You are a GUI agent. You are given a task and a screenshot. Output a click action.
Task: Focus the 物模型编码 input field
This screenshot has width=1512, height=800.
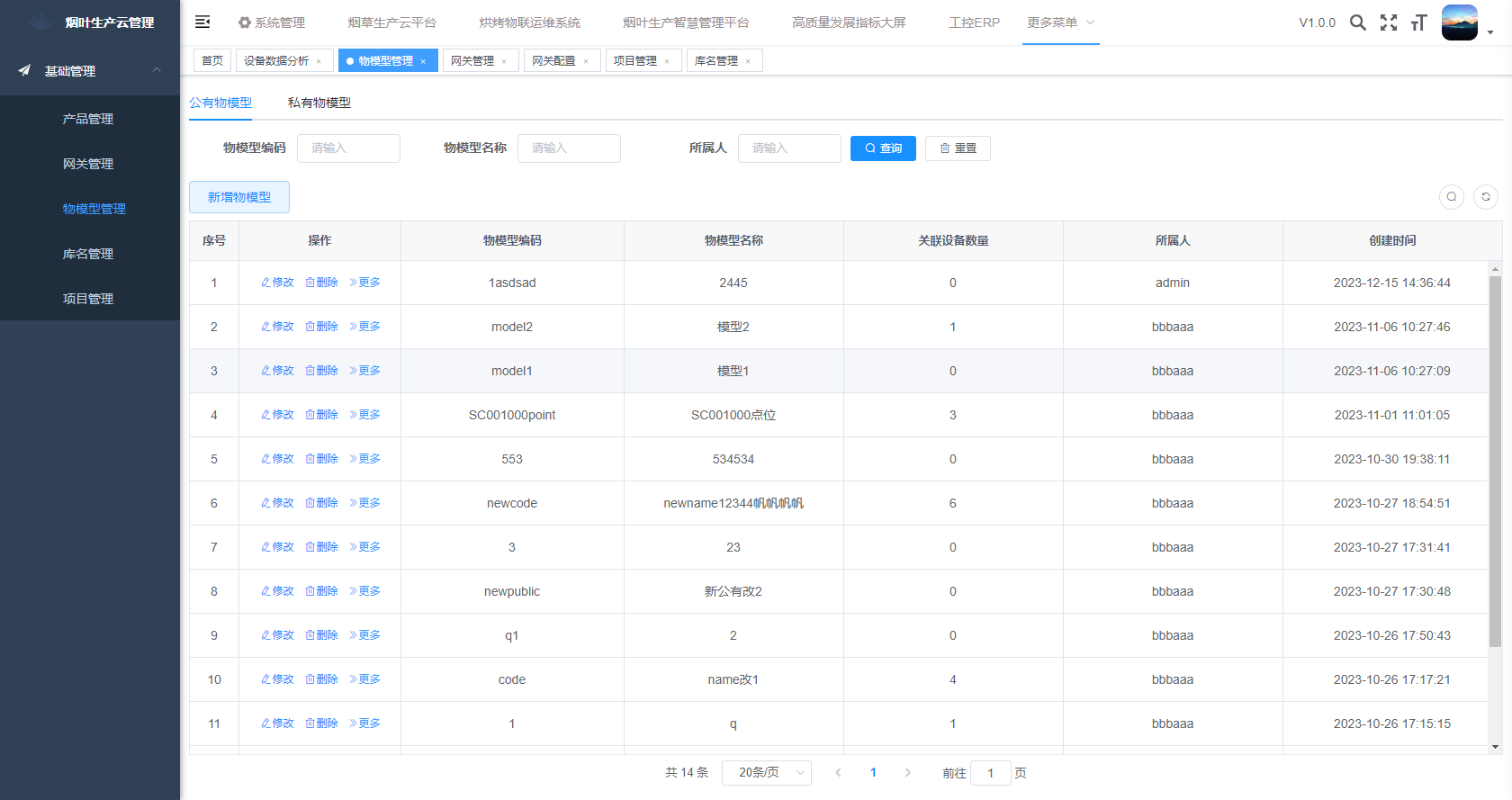[x=348, y=148]
